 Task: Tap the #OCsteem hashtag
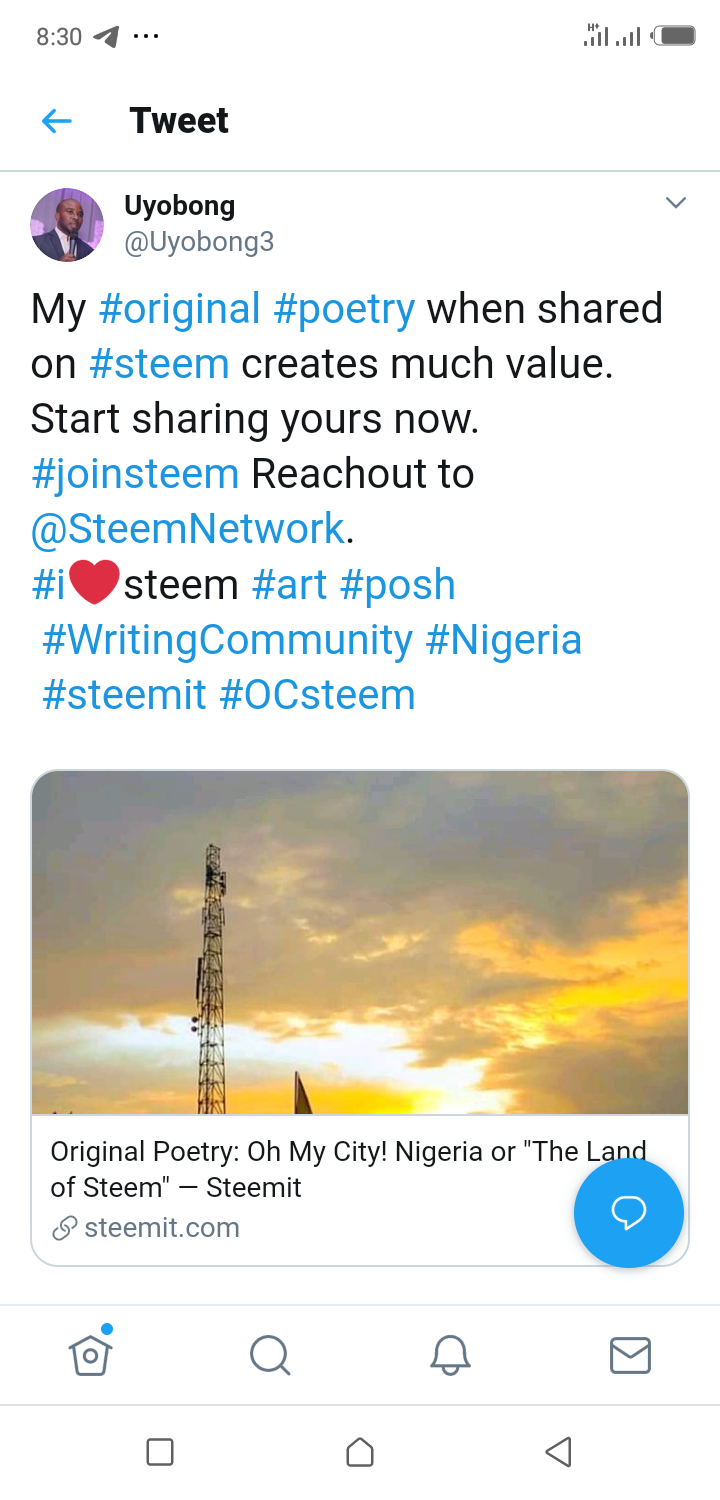(317, 695)
